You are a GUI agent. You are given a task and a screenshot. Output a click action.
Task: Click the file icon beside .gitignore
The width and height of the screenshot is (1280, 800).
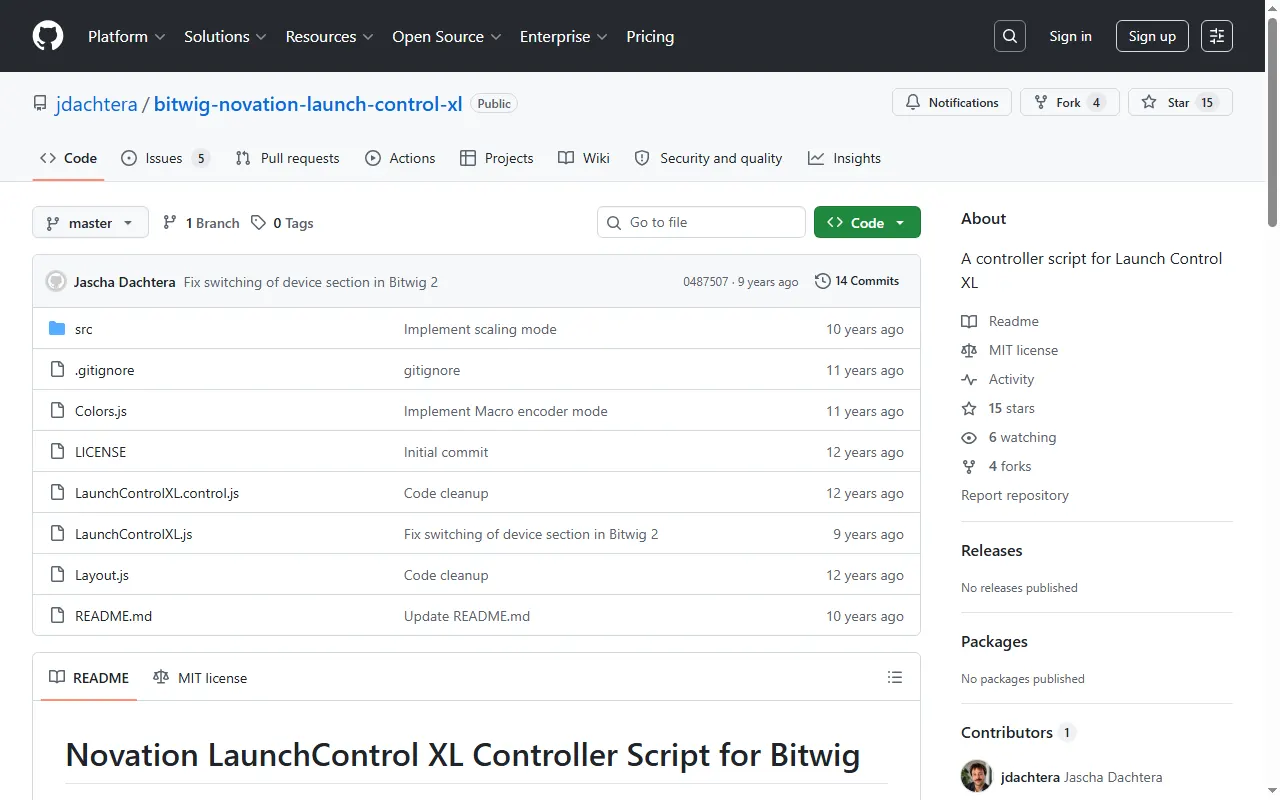click(57, 370)
